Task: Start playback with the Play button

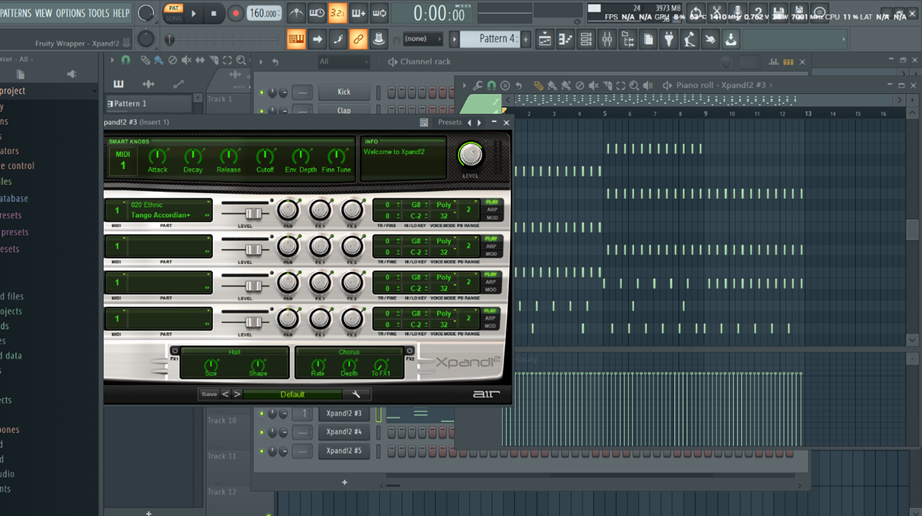Action: click(x=193, y=13)
